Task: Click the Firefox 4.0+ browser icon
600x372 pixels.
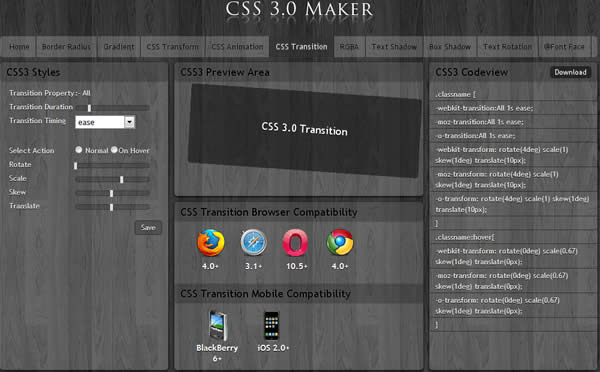Action: (x=210, y=243)
